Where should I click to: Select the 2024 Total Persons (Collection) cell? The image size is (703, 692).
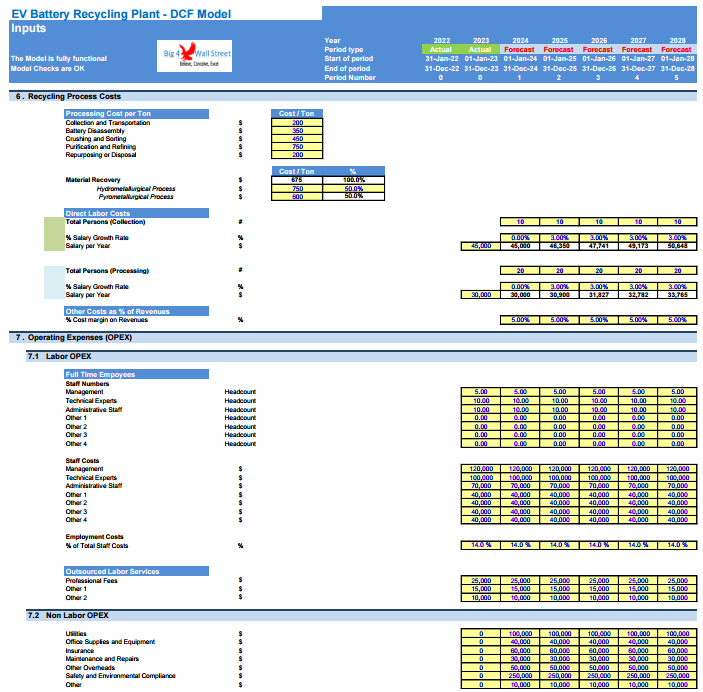519,221
